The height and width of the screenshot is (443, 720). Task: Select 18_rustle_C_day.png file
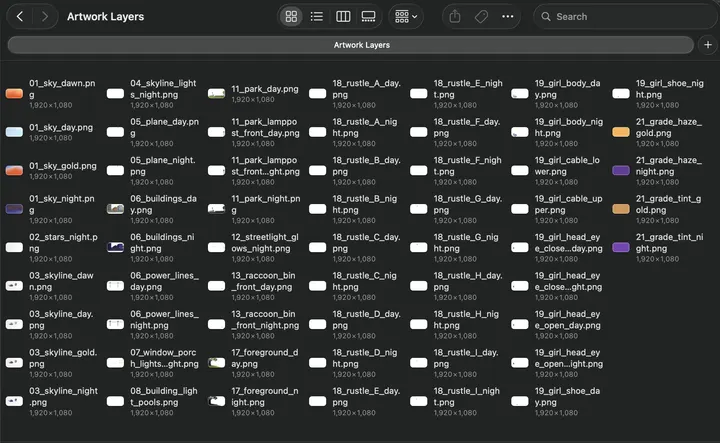click(355, 247)
